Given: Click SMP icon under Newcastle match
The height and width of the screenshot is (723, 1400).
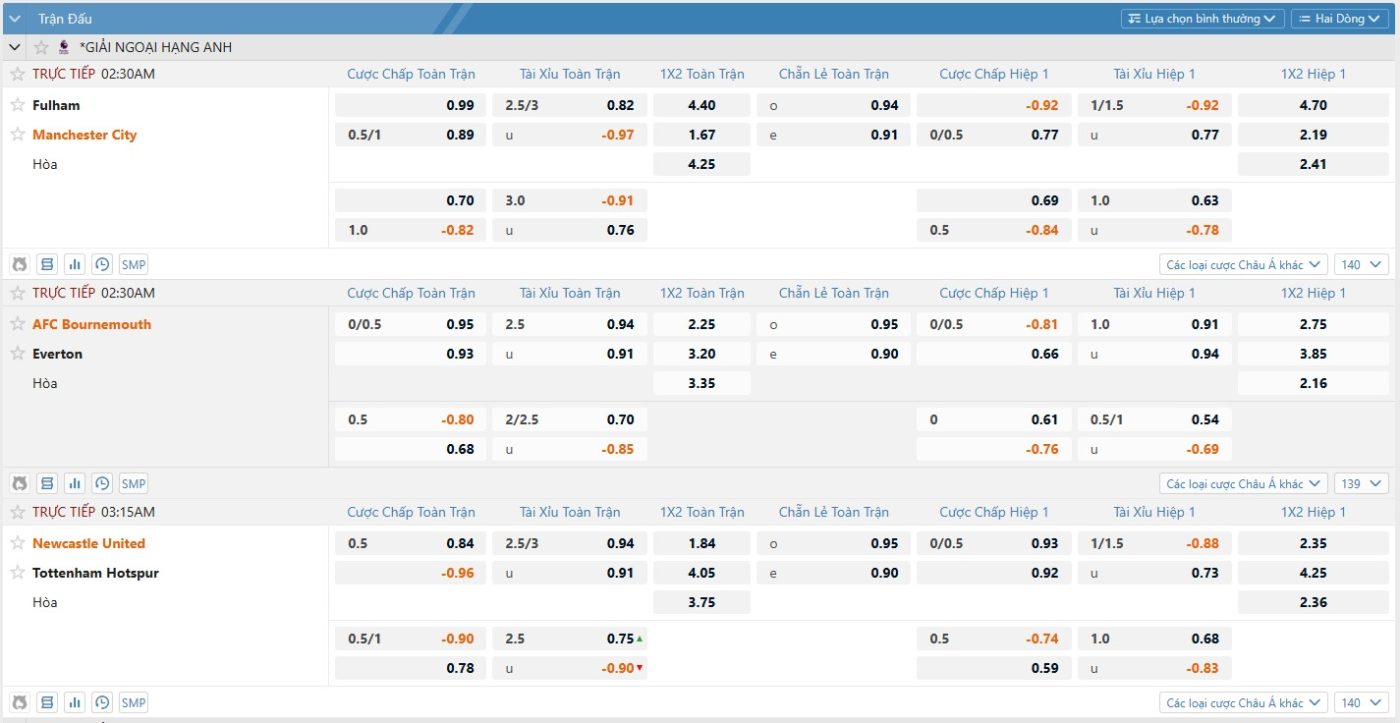Looking at the screenshot, I should [133, 703].
